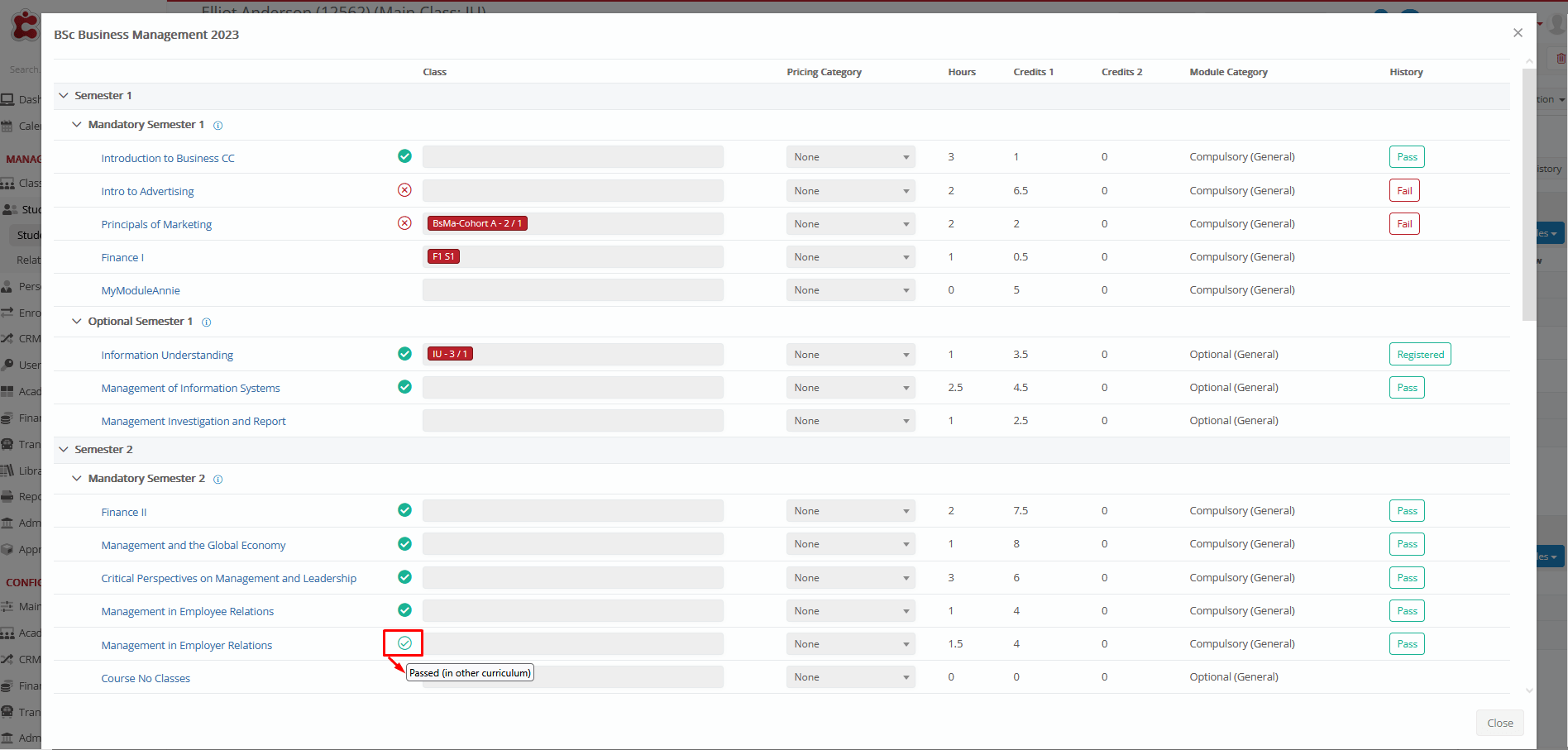Click info icon beside Optional Semester 1
The image size is (1568, 750).
click(x=207, y=322)
